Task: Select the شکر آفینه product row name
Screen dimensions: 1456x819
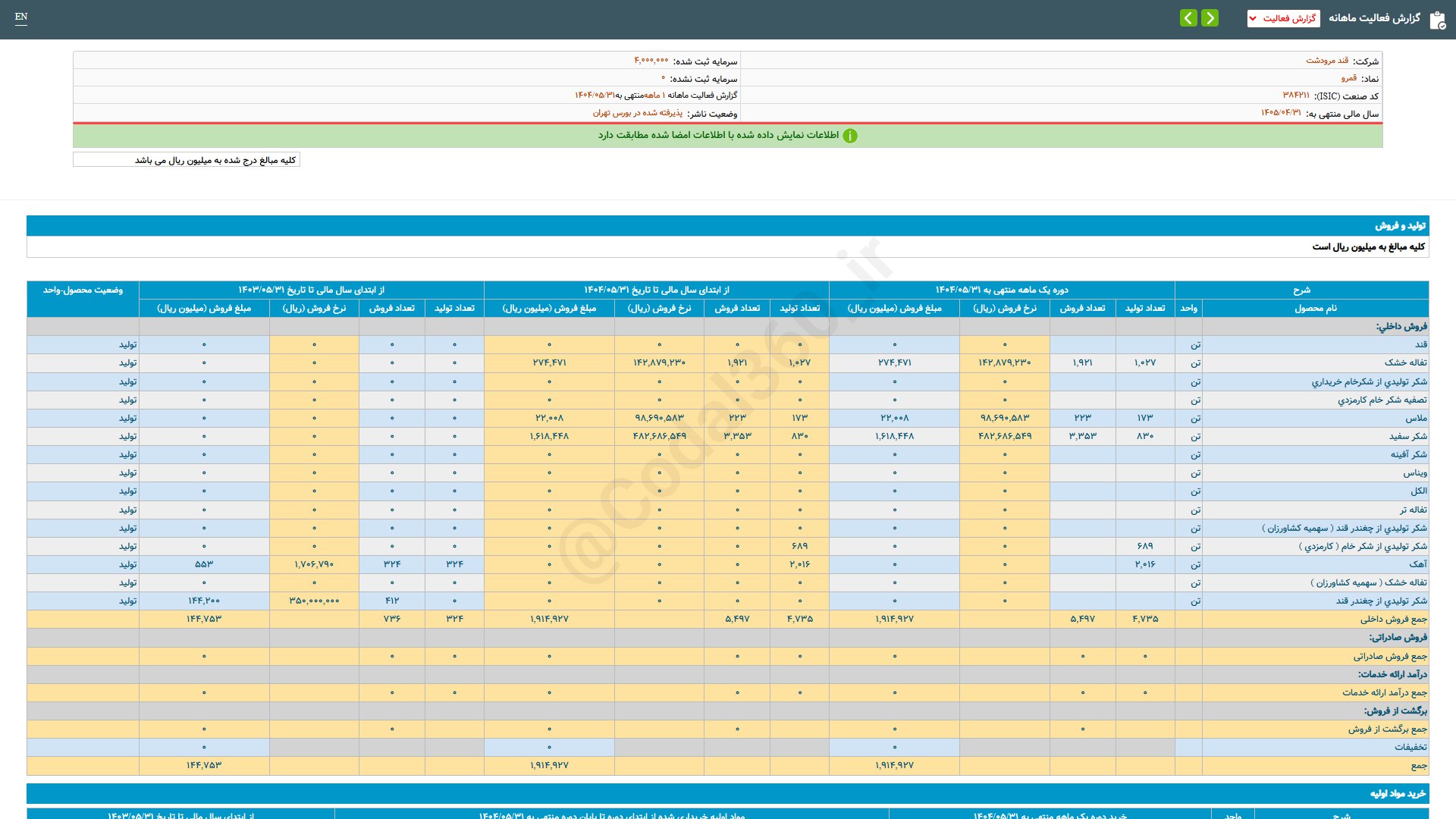Action: click(1409, 455)
